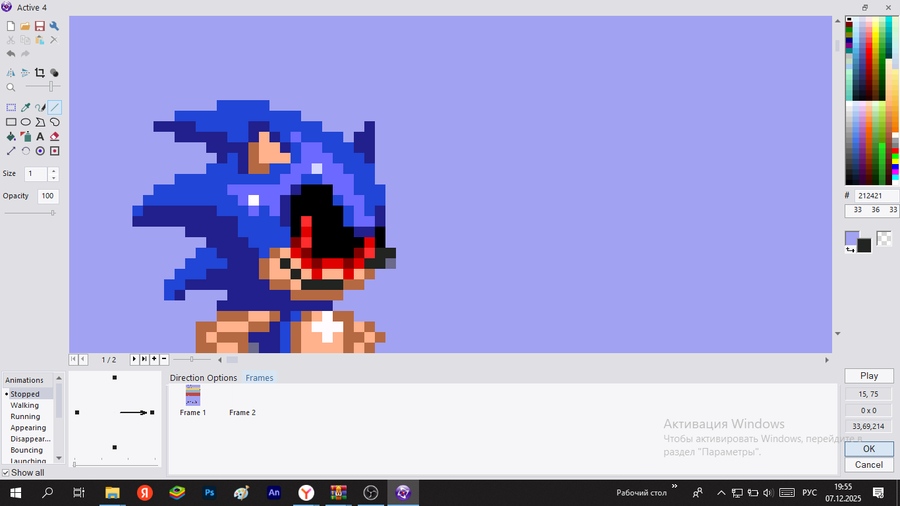The image size is (900, 506).
Task: Click the Transparency mode icon
Action: [54, 73]
